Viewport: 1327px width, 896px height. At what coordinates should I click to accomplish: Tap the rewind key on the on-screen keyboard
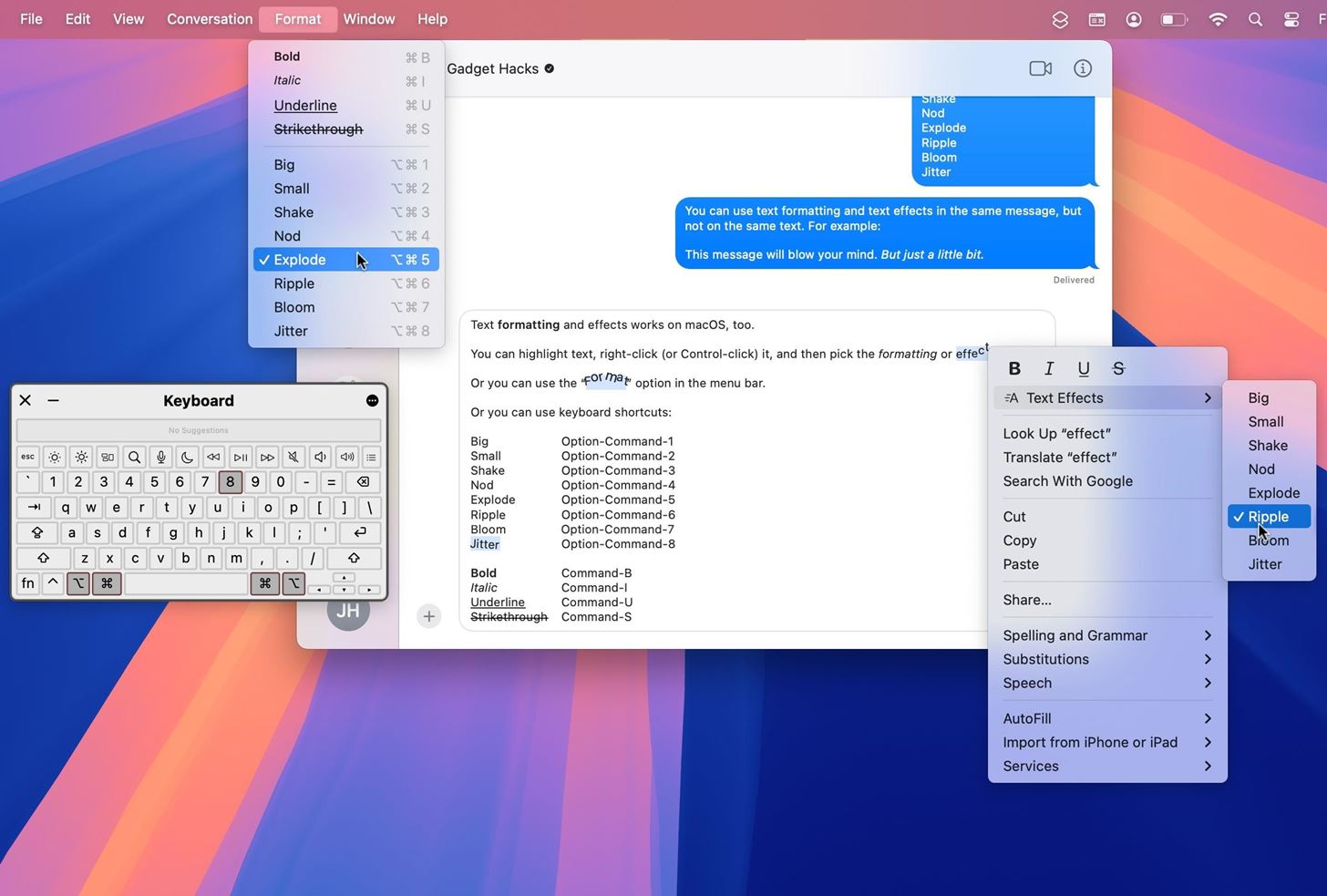[214, 457]
